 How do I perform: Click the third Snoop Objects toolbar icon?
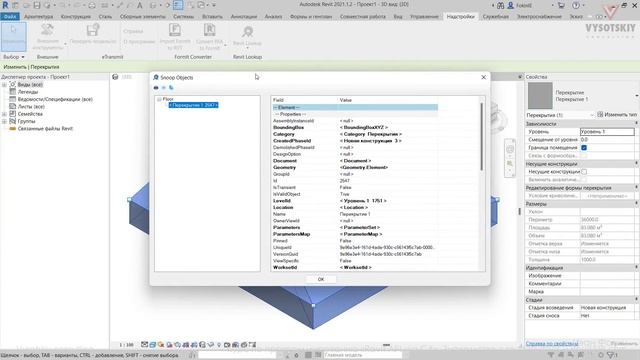pyautogui.click(x=171, y=88)
